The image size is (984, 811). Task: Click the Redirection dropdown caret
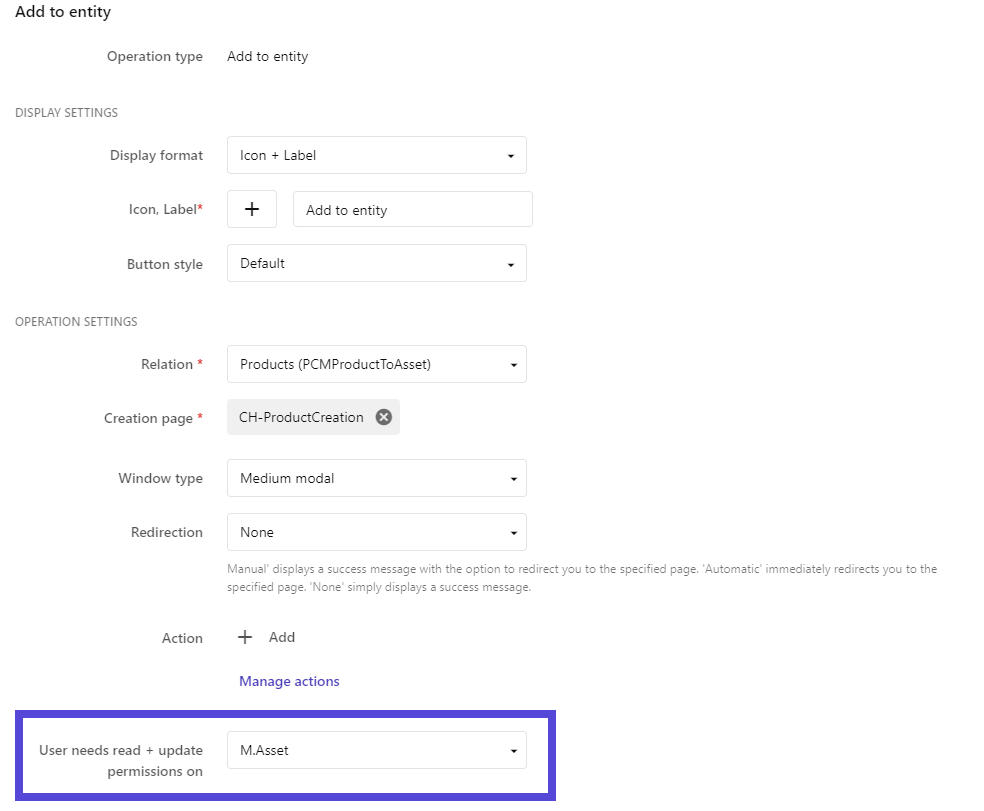(514, 532)
